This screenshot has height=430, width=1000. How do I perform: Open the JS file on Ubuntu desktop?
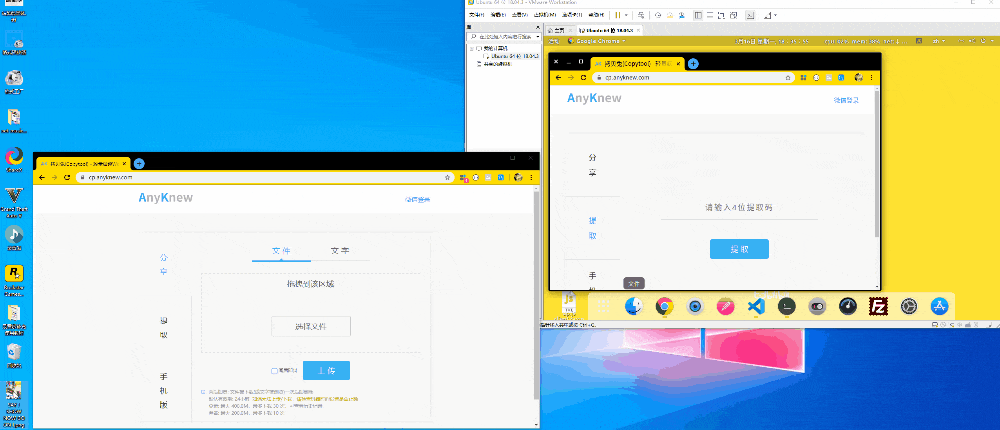(570, 305)
